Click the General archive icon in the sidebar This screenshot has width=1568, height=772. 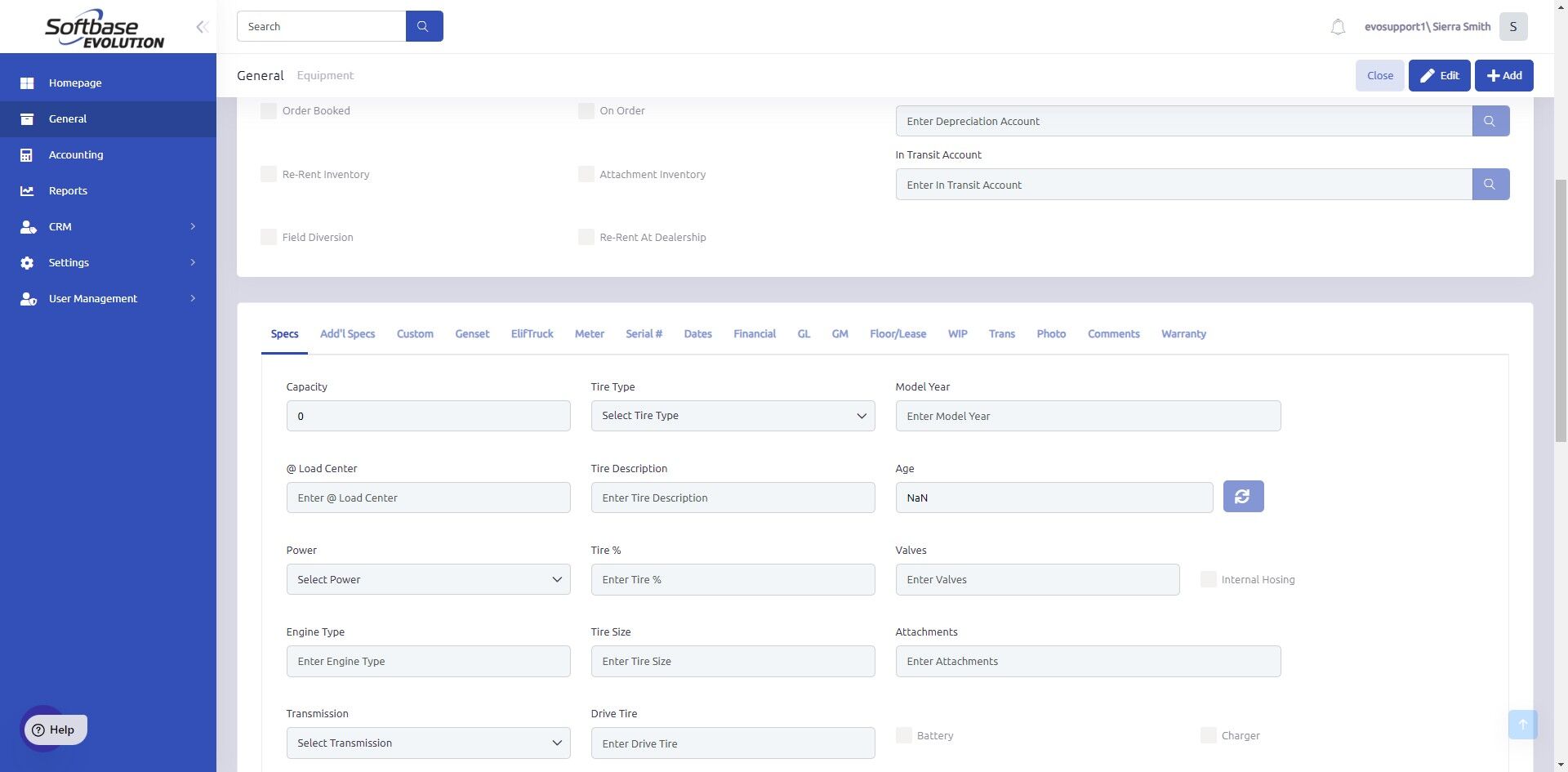[x=27, y=118]
